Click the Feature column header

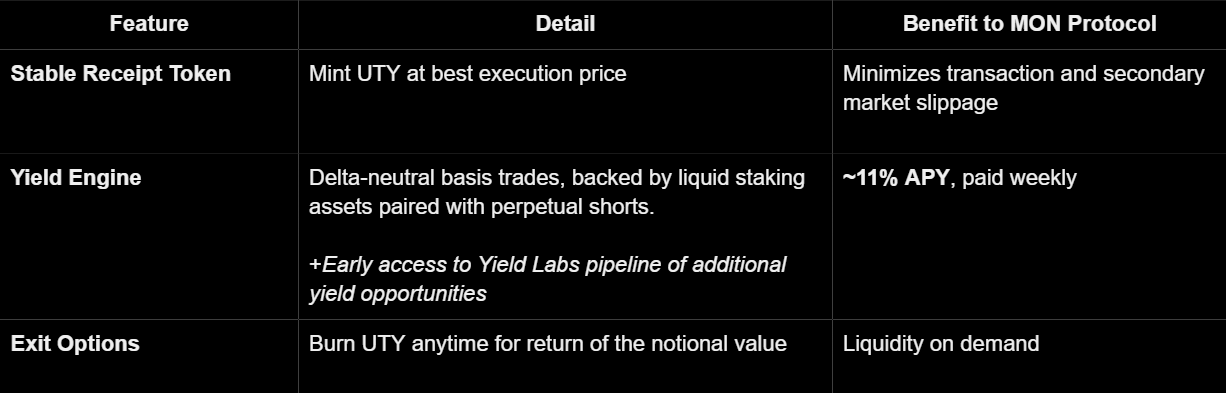149,24
